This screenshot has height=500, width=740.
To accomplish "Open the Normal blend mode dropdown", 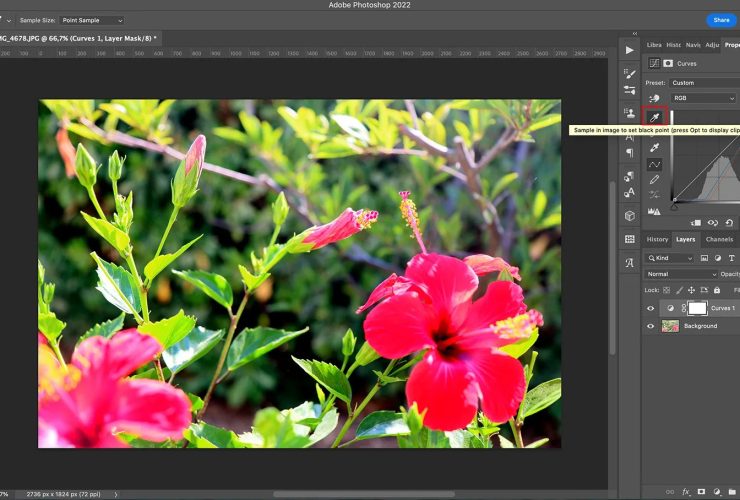I will coord(682,274).
